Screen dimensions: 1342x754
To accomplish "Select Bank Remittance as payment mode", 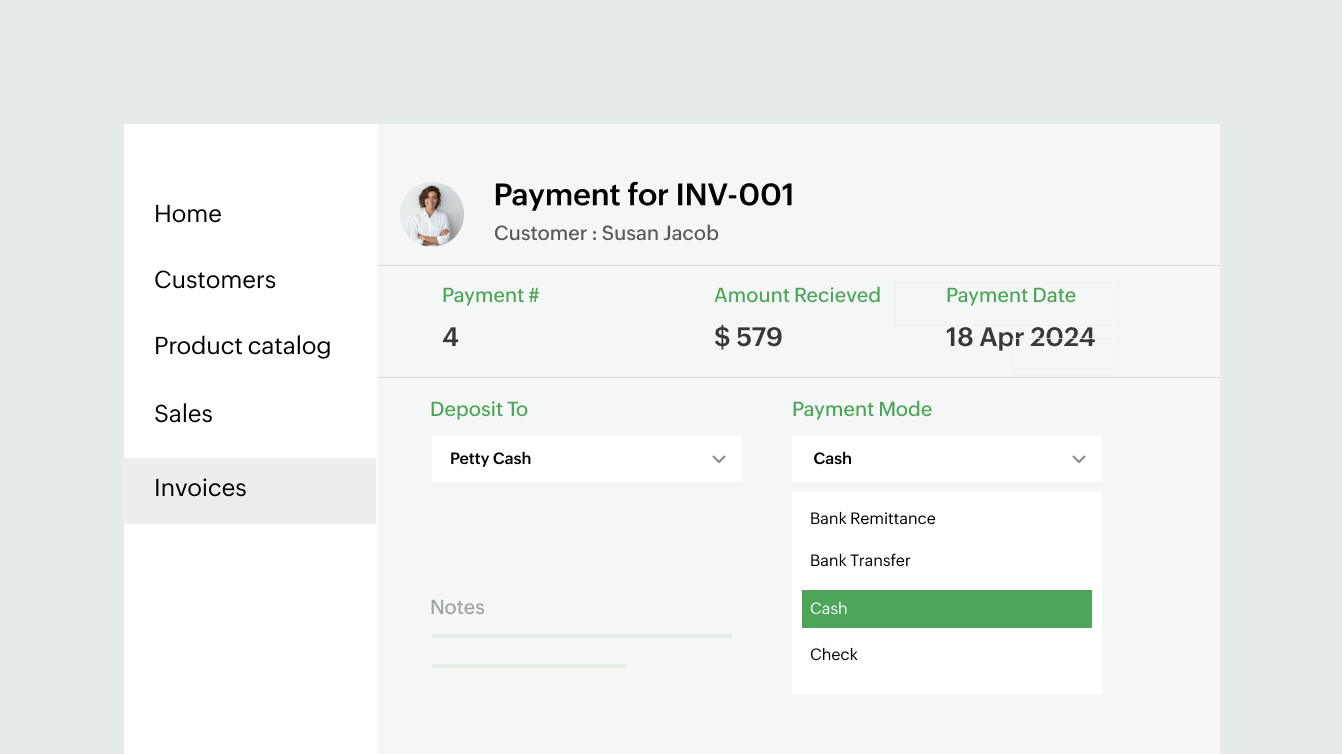I will [872, 518].
